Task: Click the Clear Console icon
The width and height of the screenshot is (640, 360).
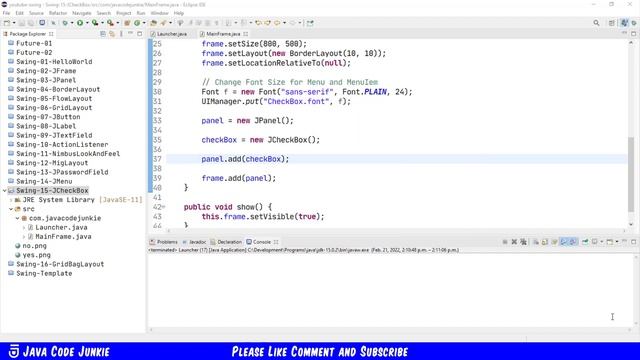Action: 536,242
